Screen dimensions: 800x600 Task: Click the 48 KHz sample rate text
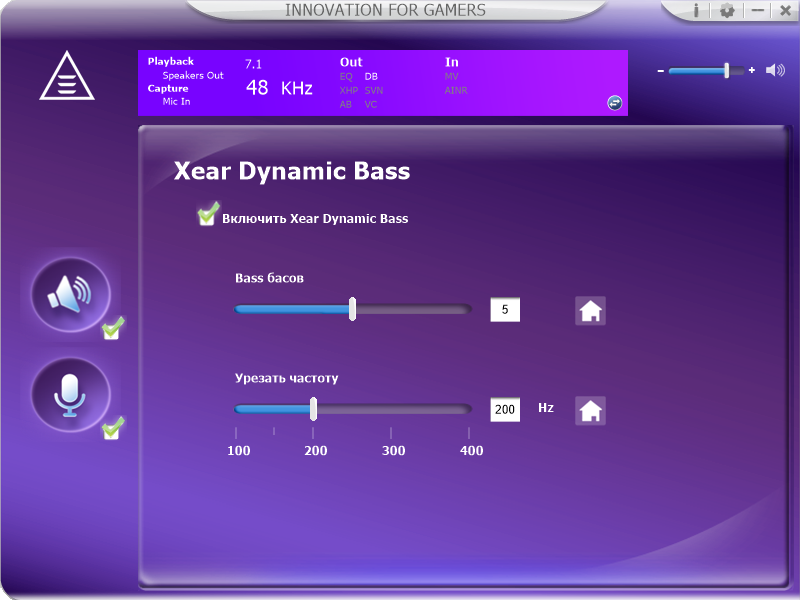[x=279, y=88]
